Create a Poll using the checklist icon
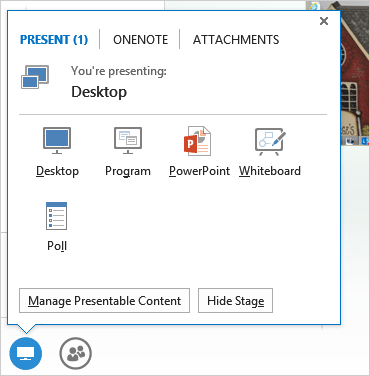Viewport: 370px width, 376px height. point(56,216)
